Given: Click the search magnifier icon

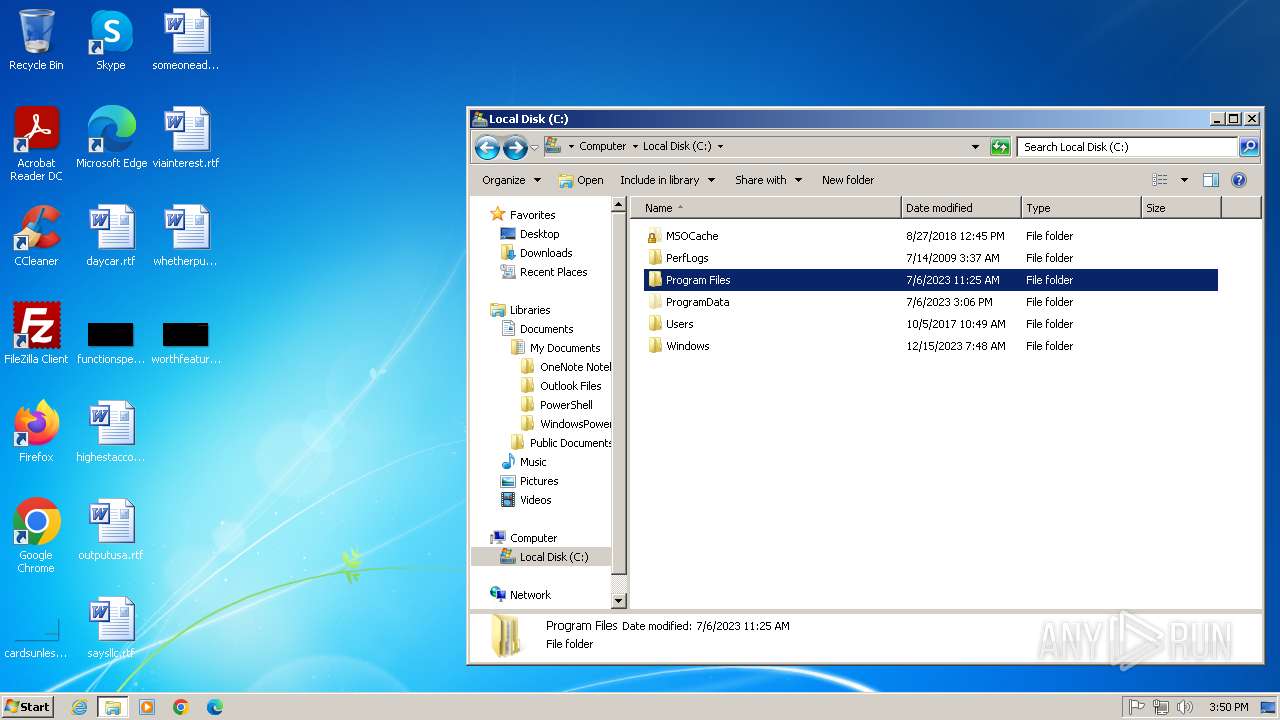Looking at the screenshot, I should (x=1249, y=147).
